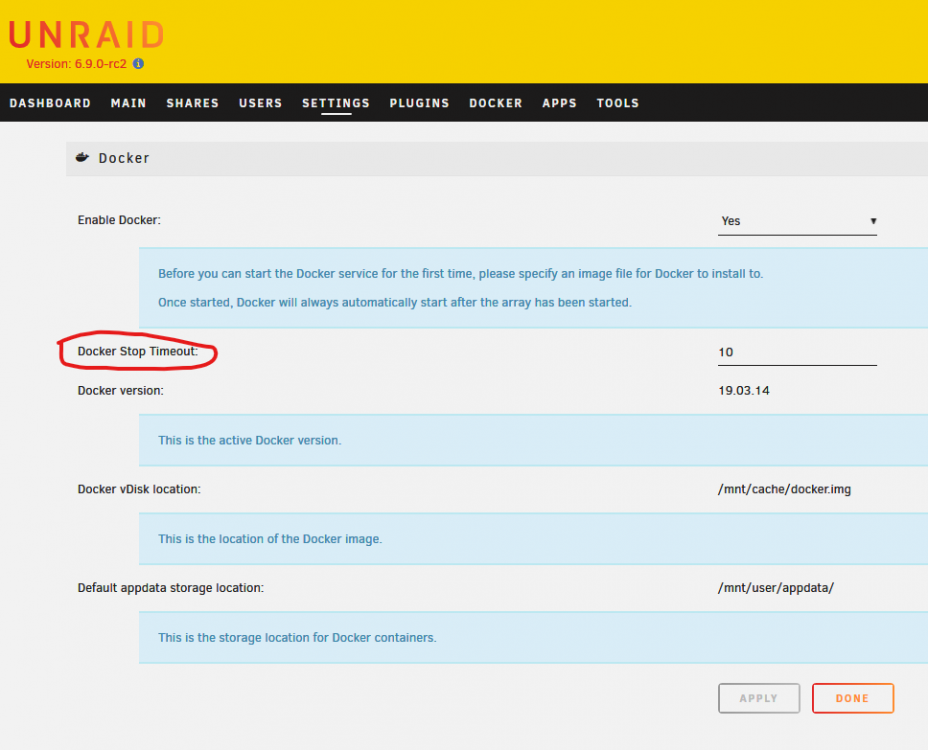Image resolution: width=928 pixels, height=750 pixels.
Task: Click the Docker version label
Action: [120, 391]
